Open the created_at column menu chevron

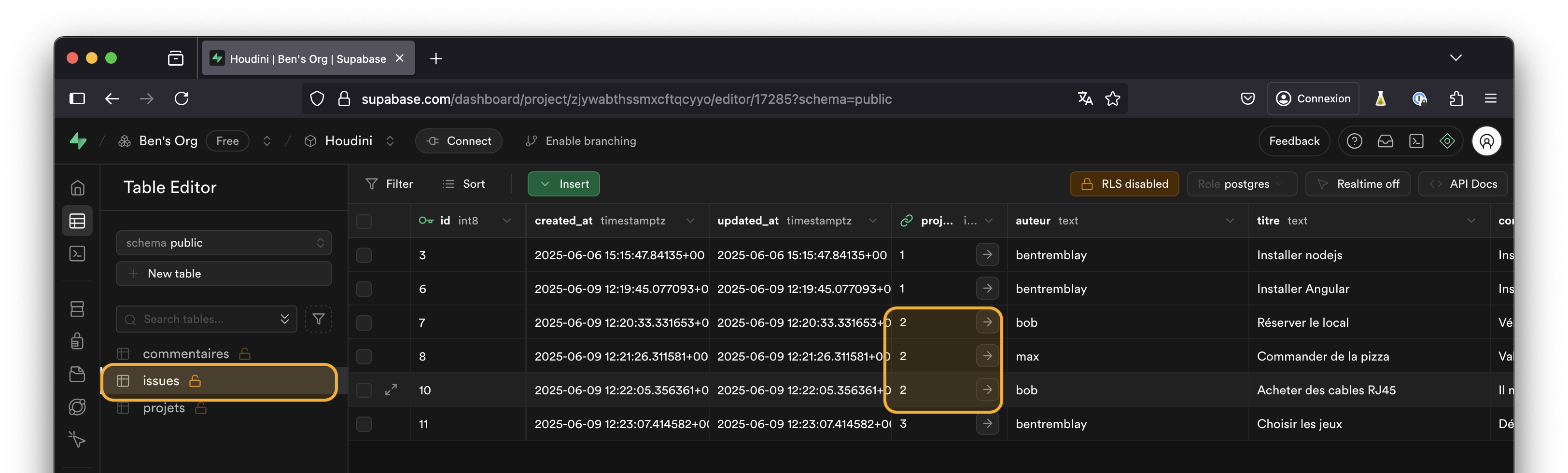point(690,221)
